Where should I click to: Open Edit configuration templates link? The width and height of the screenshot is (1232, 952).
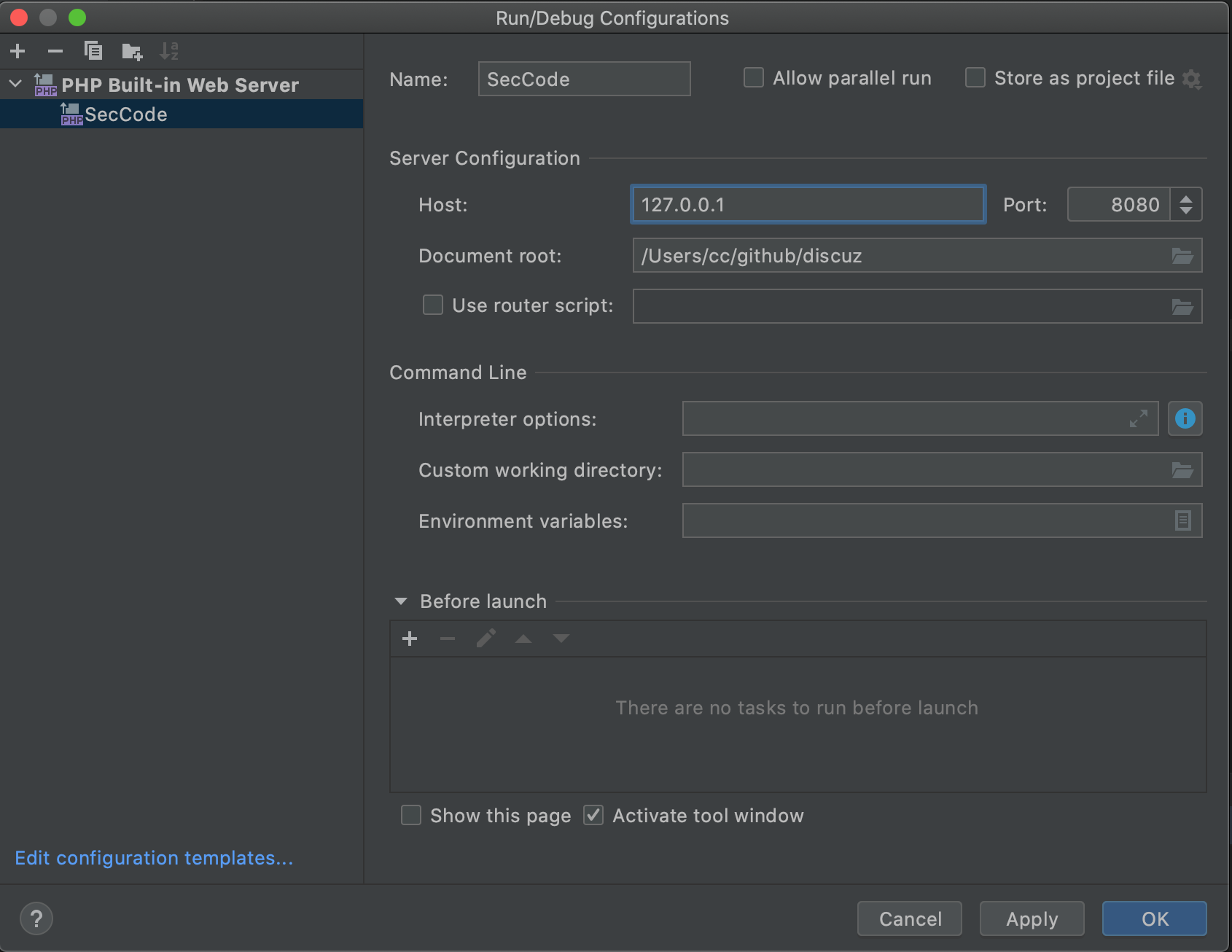tap(154, 858)
